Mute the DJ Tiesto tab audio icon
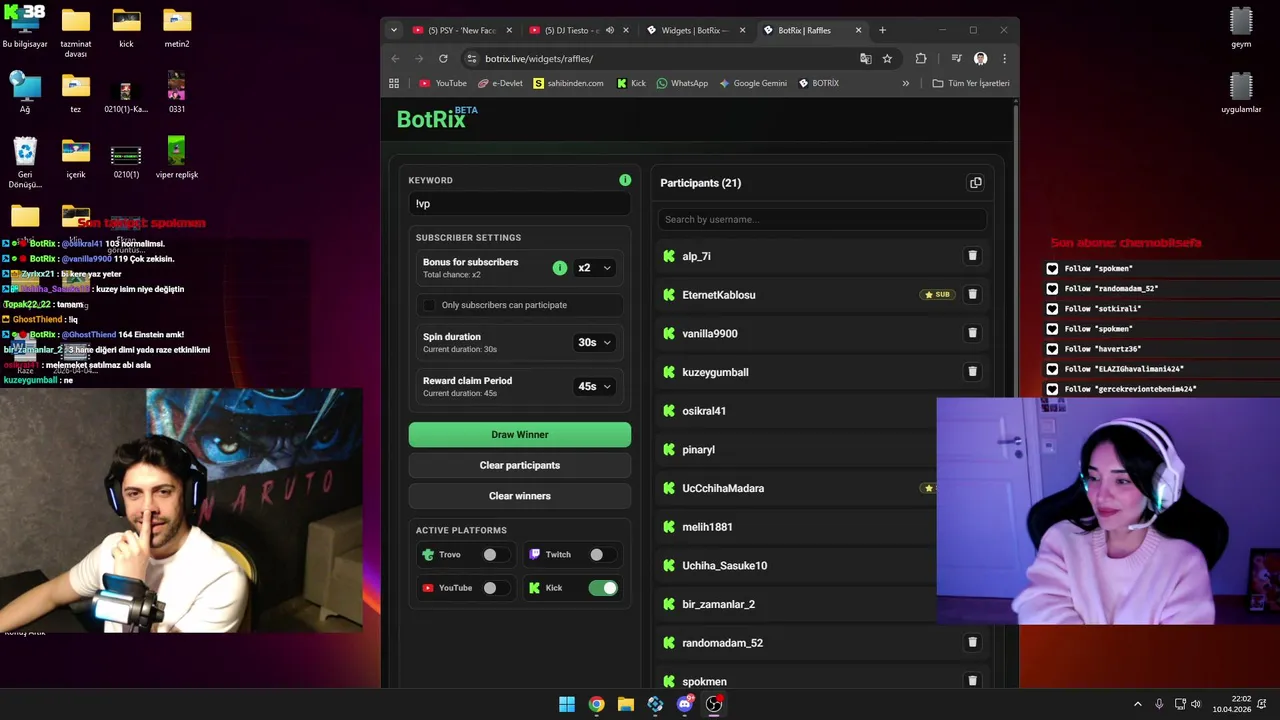Image resolution: width=1280 pixels, height=720 pixels. tap(610, 30)
